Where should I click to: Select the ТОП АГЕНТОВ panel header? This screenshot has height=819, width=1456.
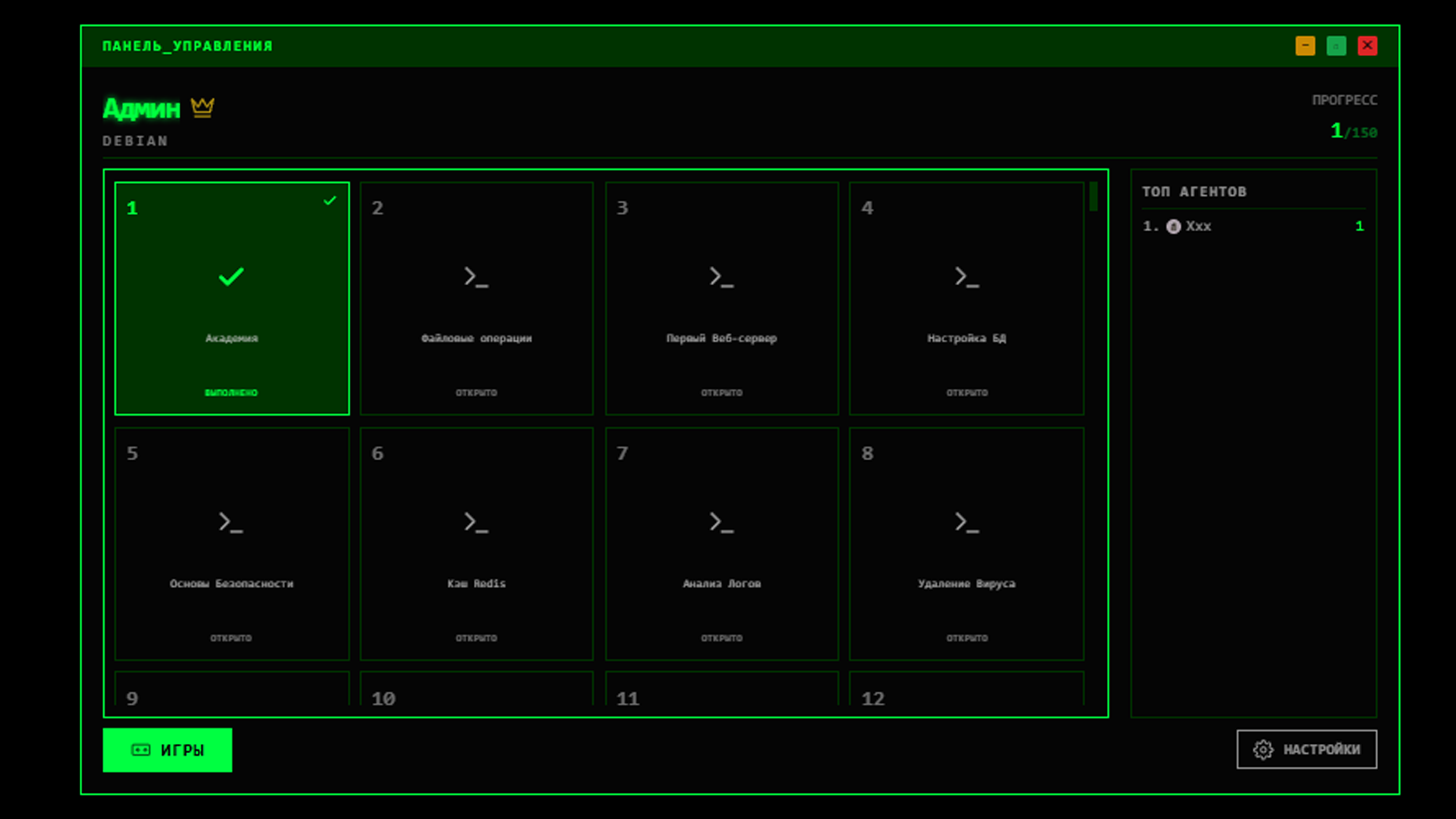1194,192
